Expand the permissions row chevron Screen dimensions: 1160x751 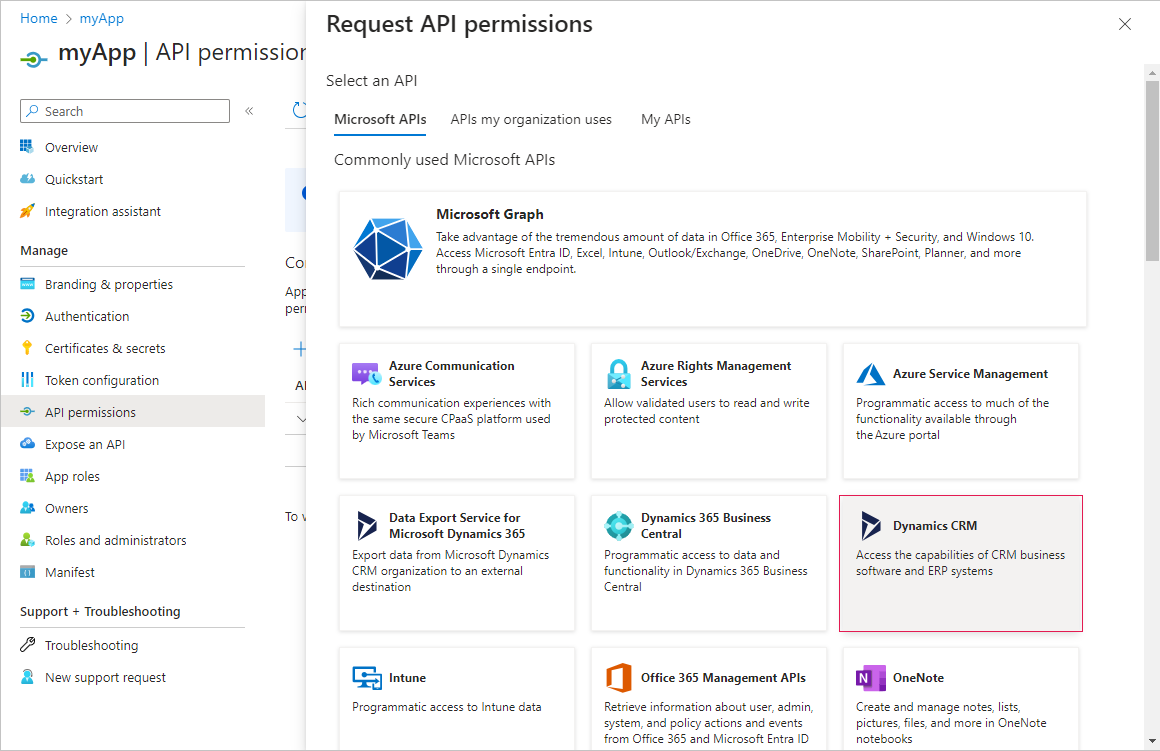click(x=300, y=419)
